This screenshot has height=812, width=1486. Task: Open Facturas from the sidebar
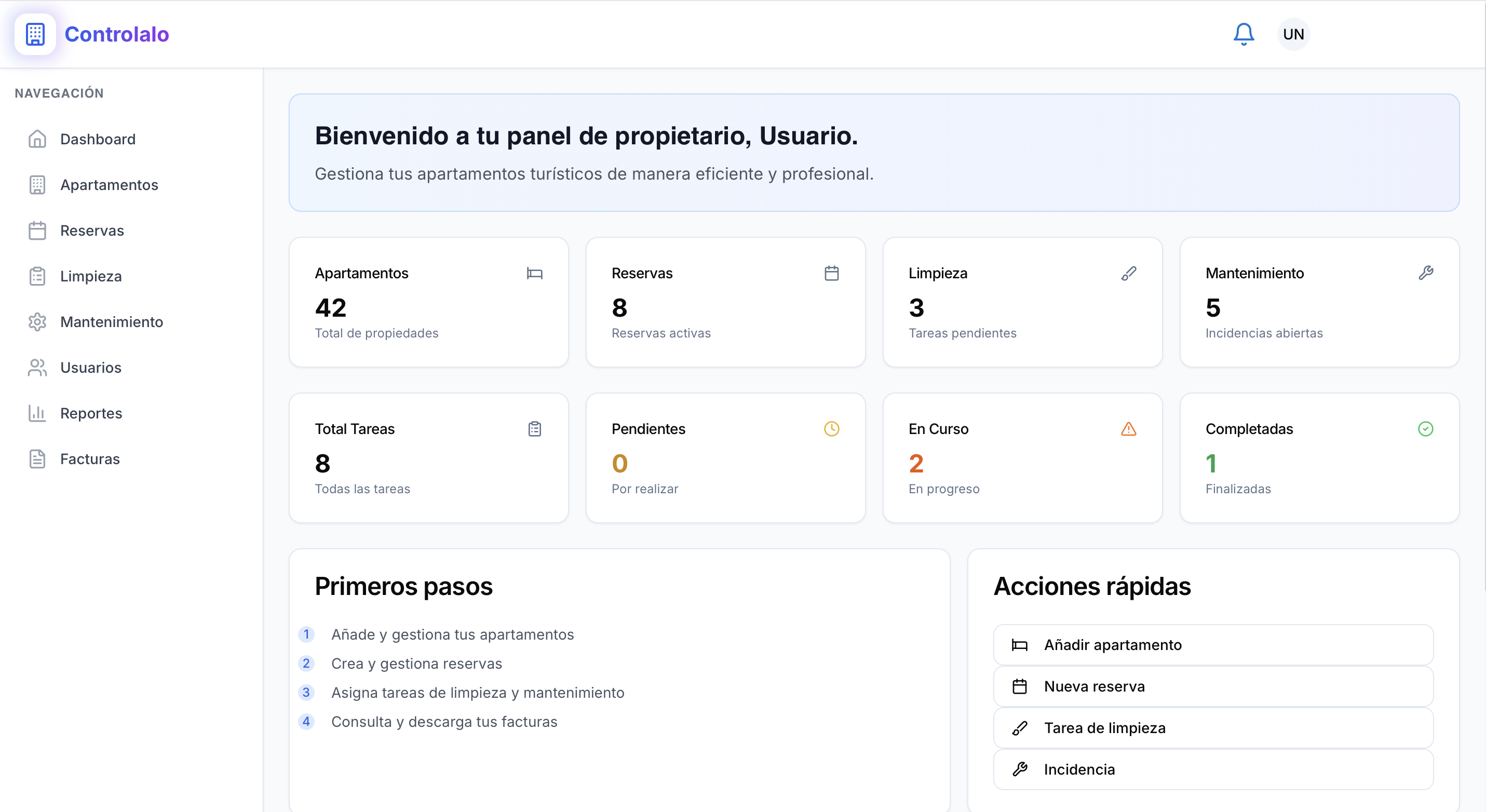131,459
